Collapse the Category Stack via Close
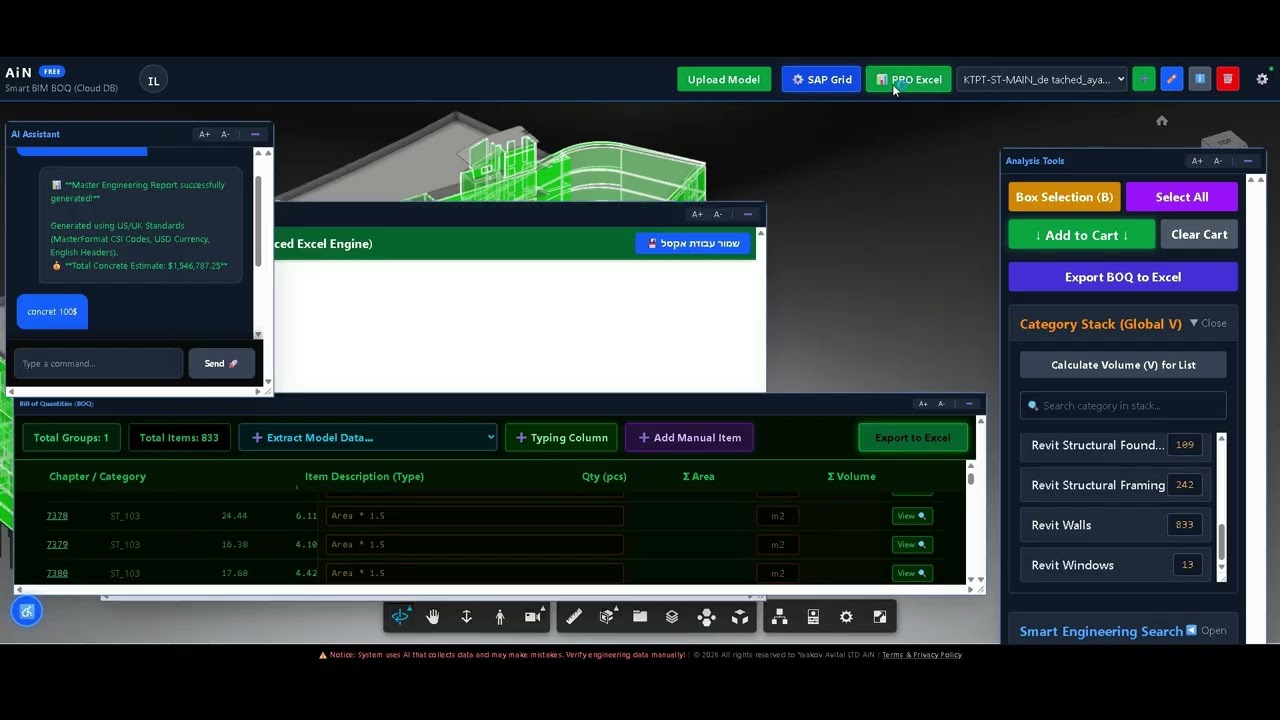Image resolution: width=1280 pixels, height=720 pixels. [1208, 323]
